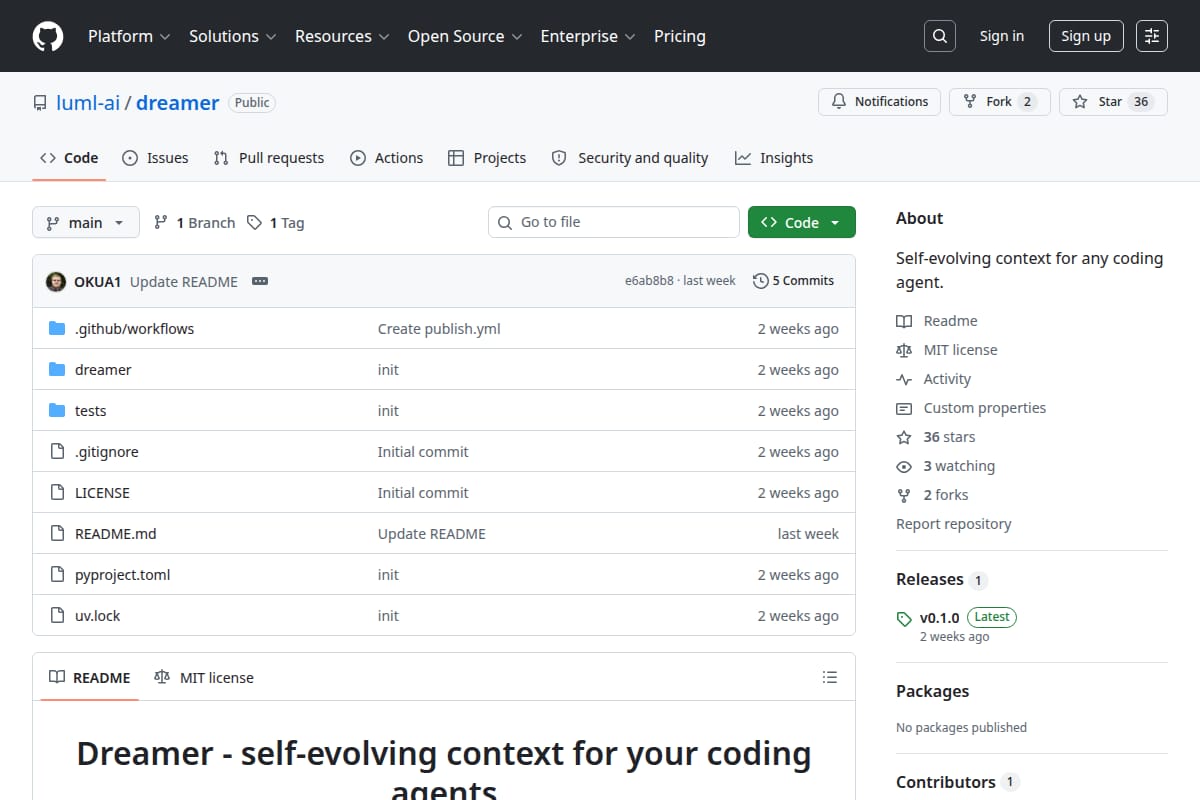
Task: Click the v0.1.0 release tag icon
Action: point(904,619)
